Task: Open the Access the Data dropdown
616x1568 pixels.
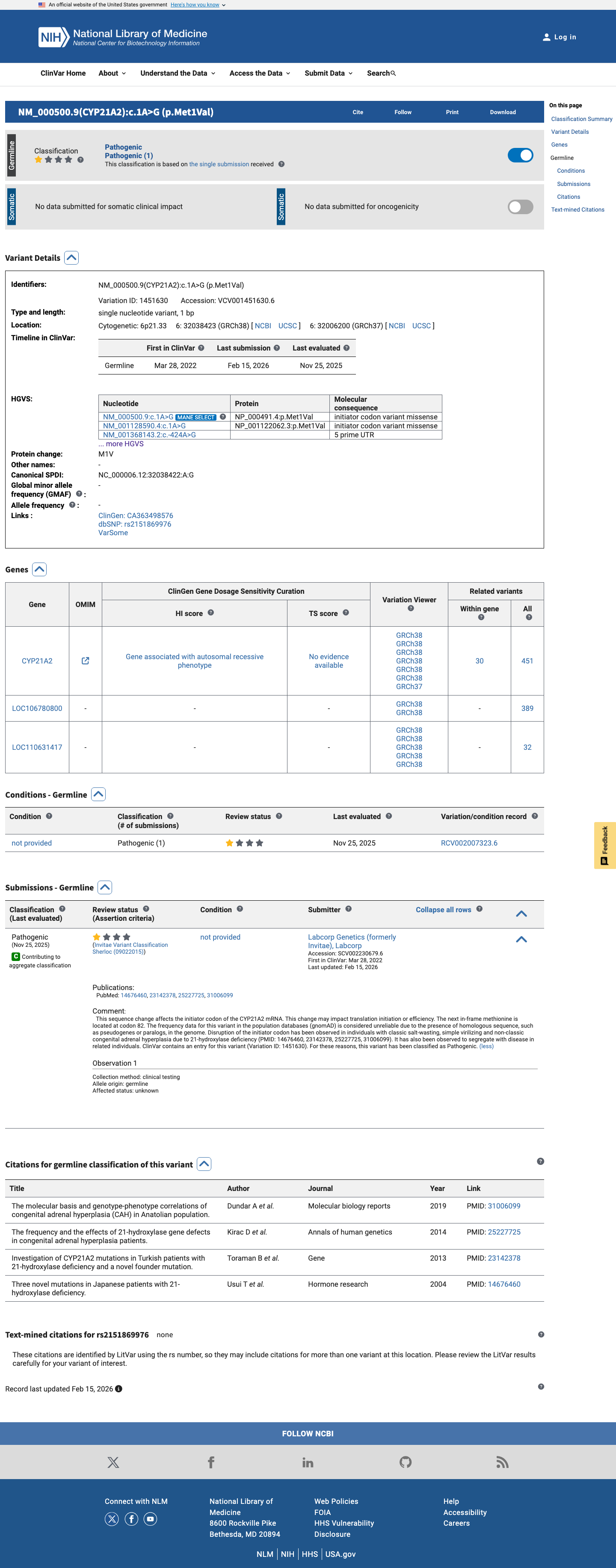Action: pyautogui.click(x=260, y=74)
